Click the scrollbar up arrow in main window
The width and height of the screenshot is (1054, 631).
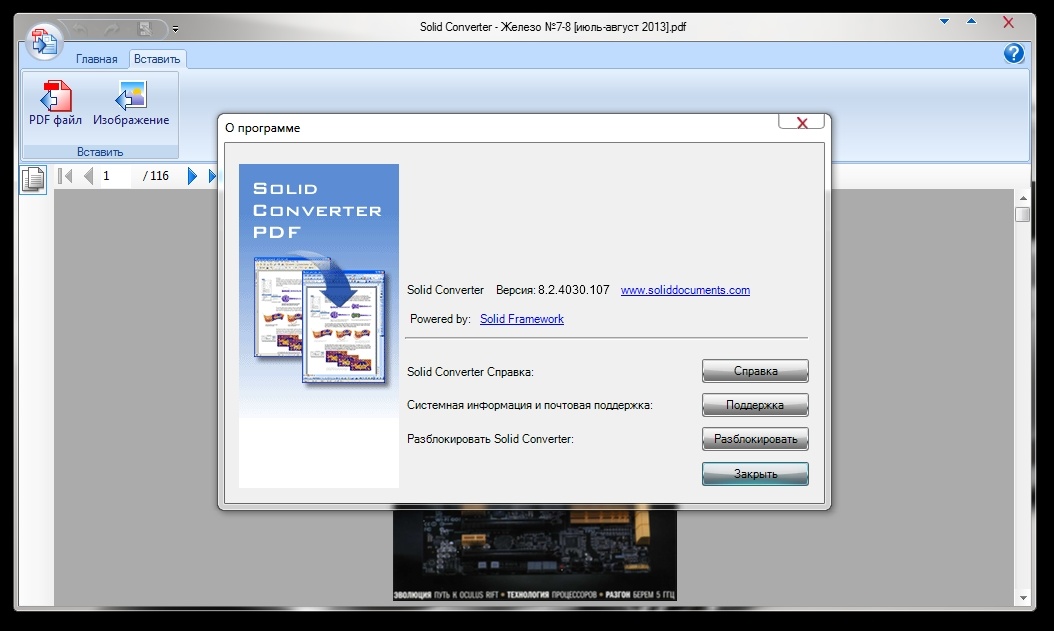[1023, 198]
